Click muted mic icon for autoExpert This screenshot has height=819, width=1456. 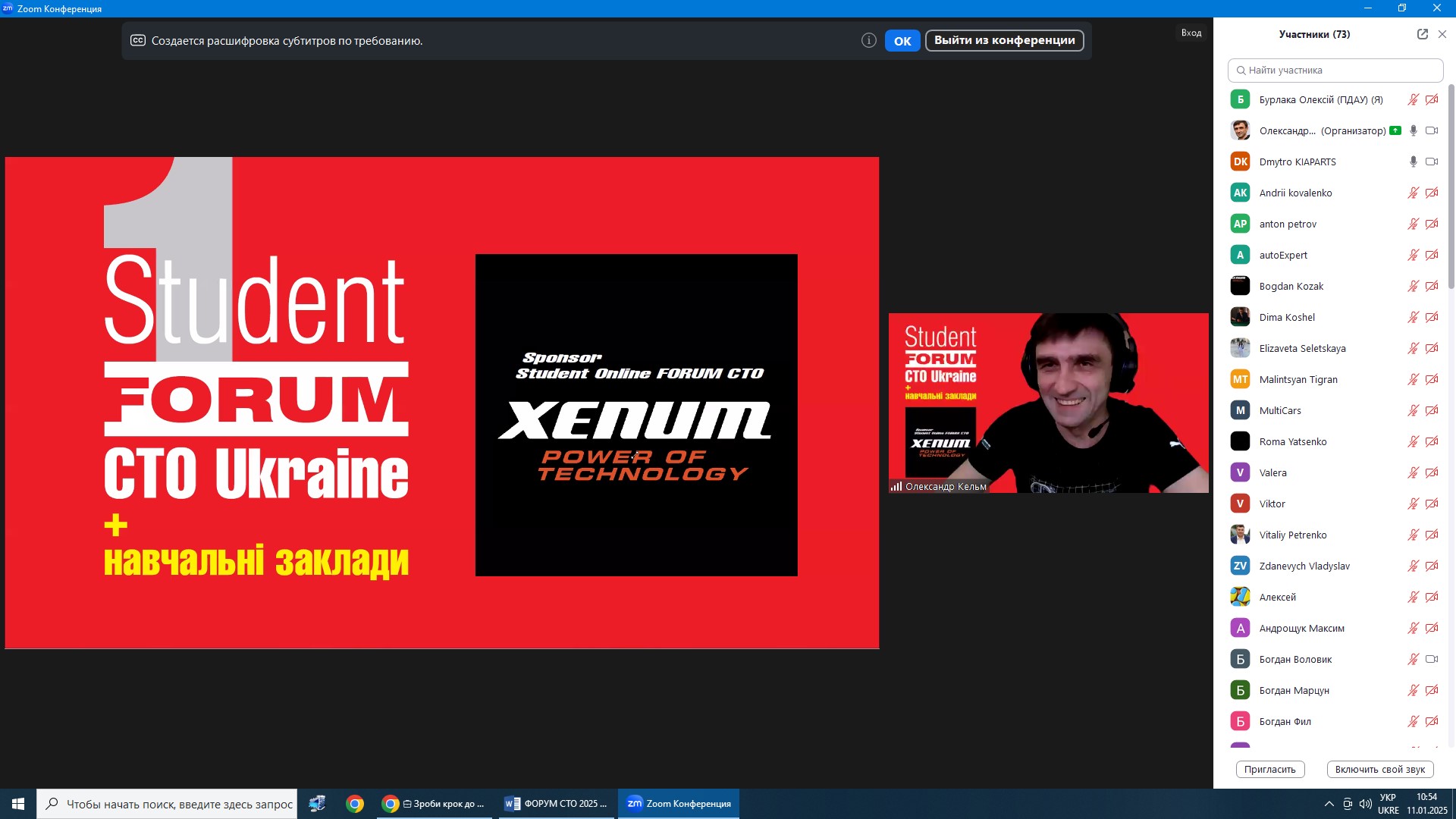1414,255
